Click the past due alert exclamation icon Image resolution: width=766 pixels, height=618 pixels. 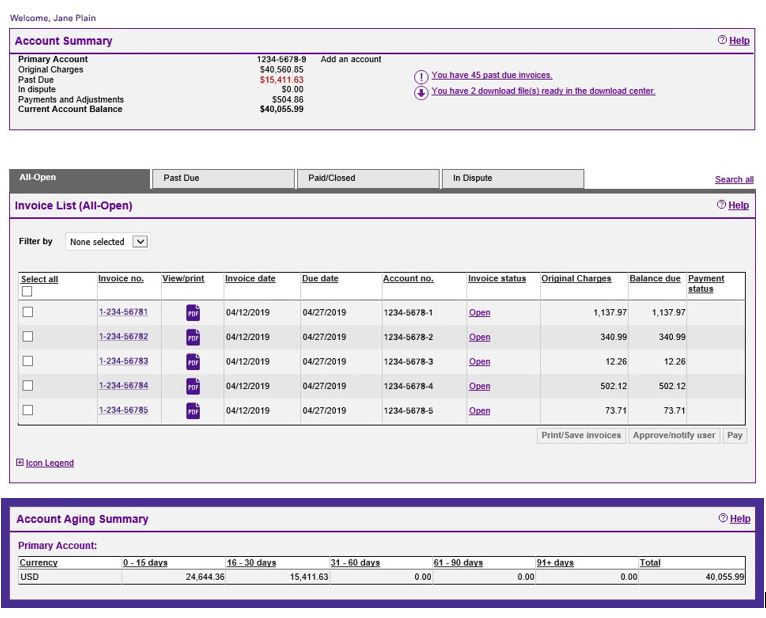[421, 77]
